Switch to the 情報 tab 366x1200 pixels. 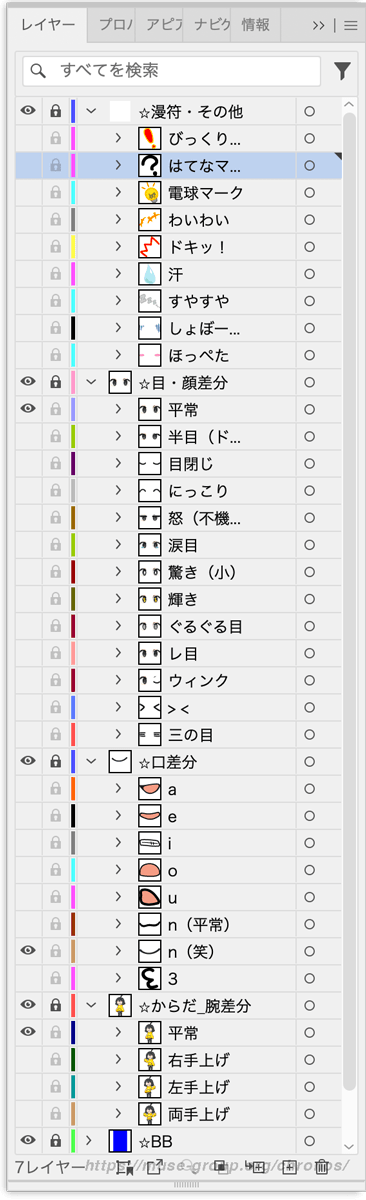[x=256, y=26]
